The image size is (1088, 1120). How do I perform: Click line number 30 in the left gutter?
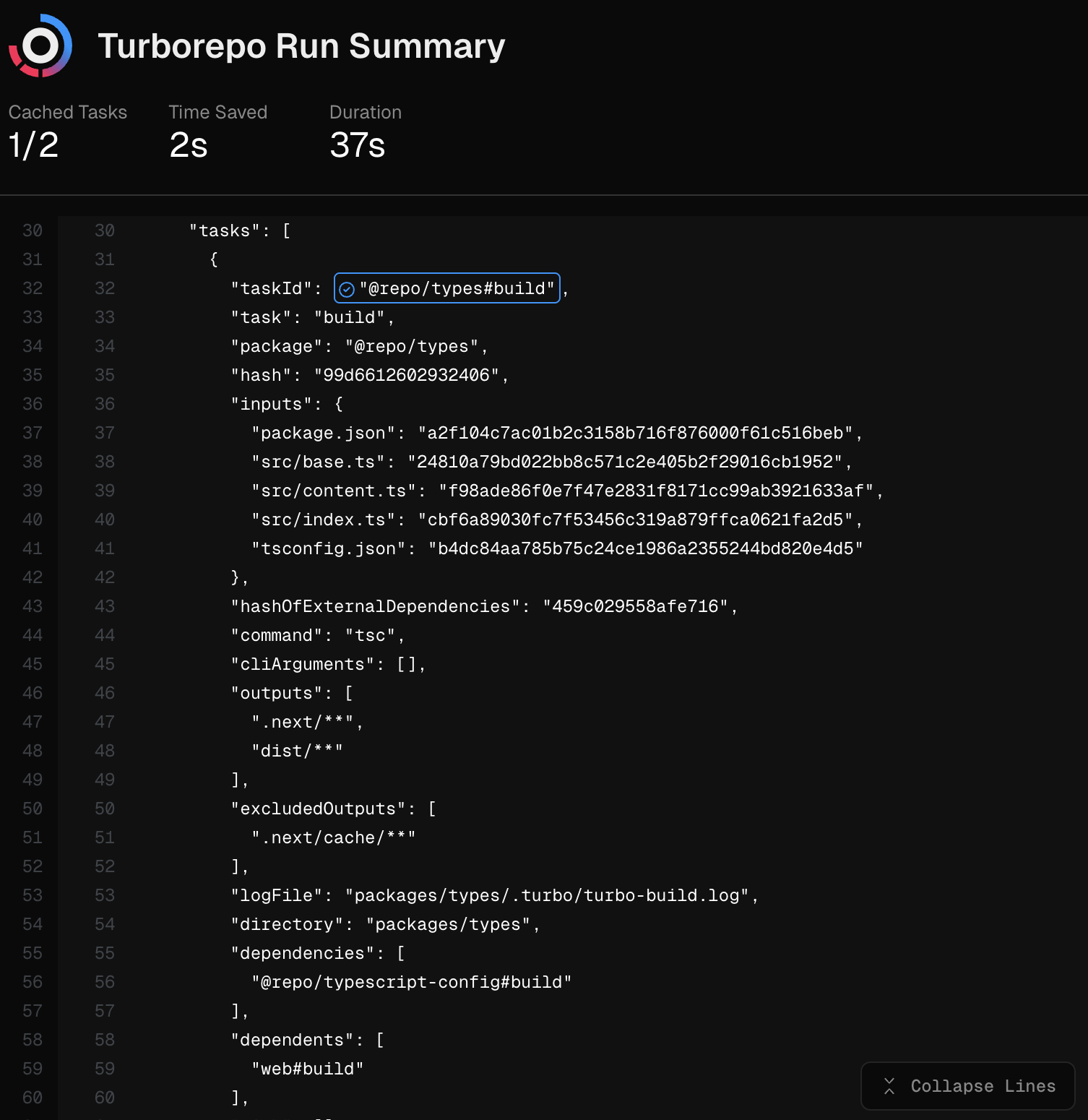(x=33, y=231)
